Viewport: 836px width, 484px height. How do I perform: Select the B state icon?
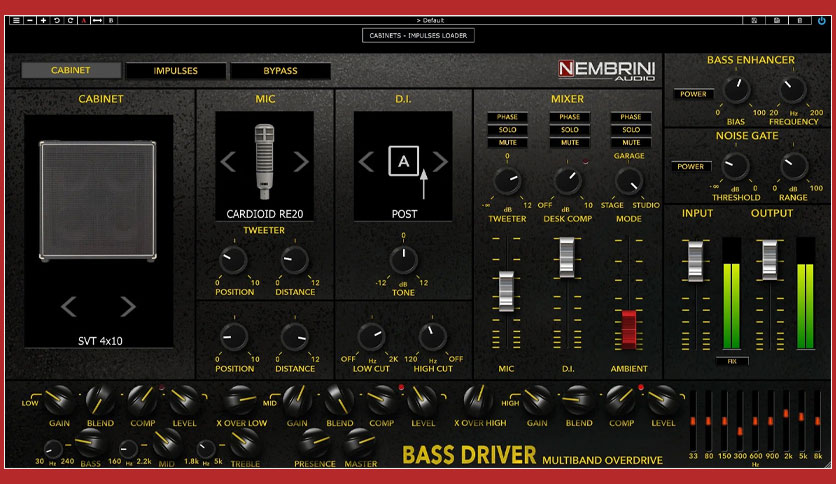click(111, 20)
